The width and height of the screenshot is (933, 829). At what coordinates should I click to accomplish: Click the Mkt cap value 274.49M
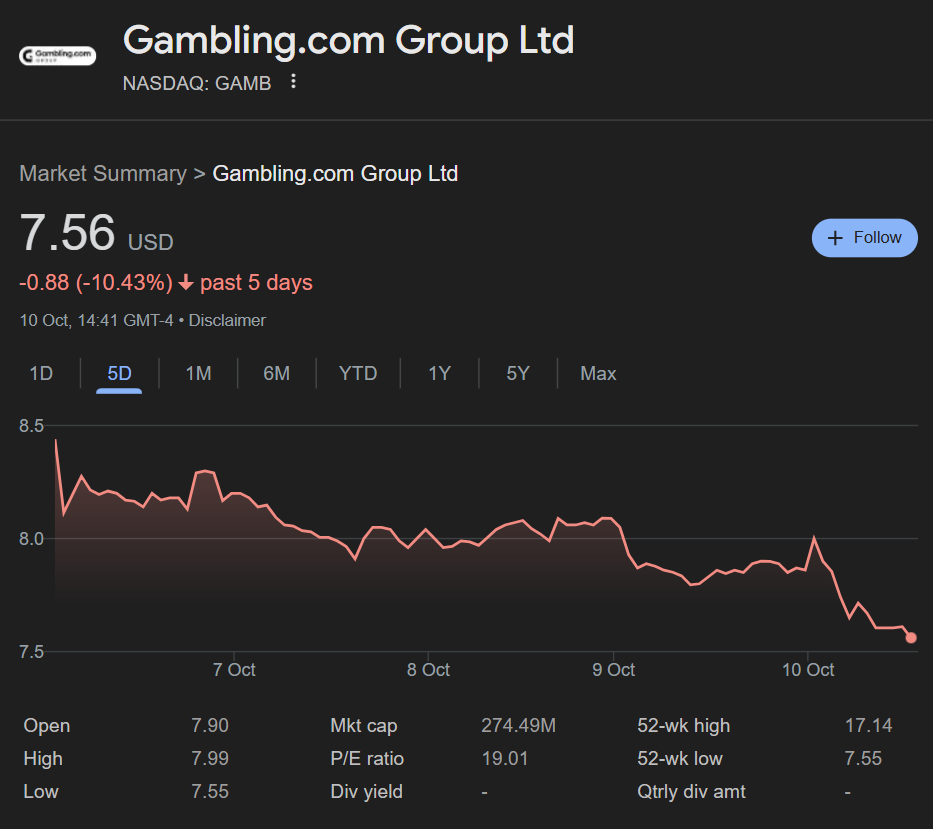pos(518,726)
